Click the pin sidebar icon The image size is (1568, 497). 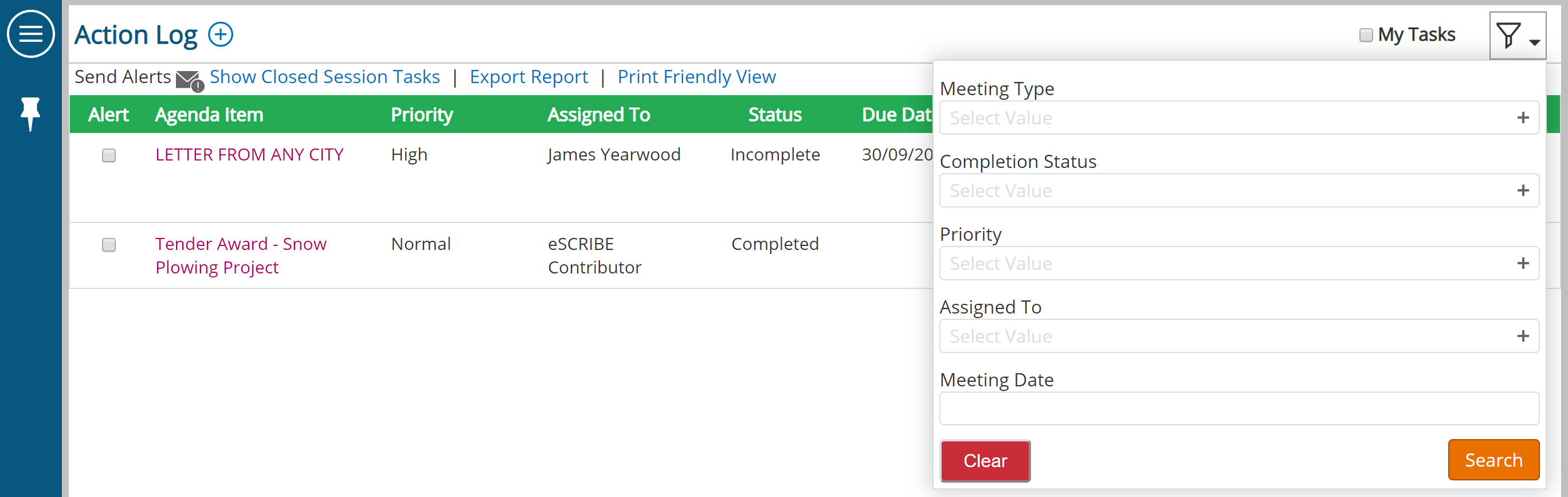pyautogui.click(x=30, y=114)
